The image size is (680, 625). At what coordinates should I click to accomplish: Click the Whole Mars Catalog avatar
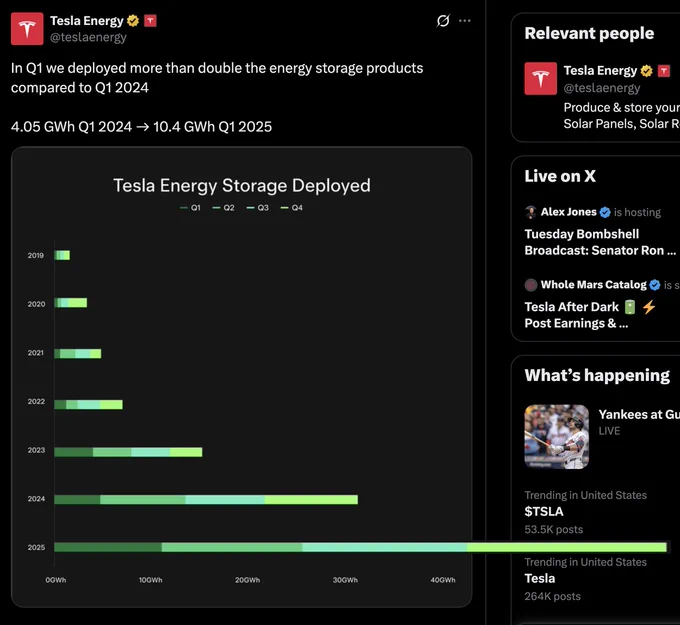[530, 285]
